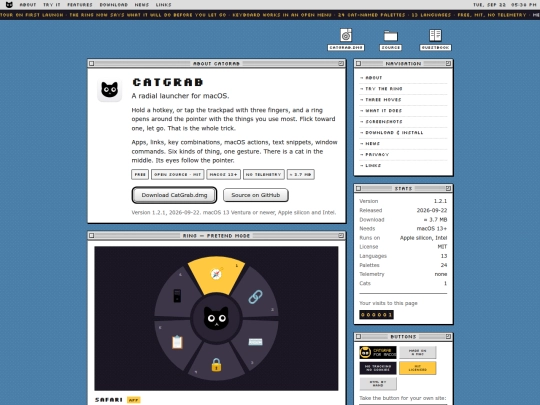
Task: Open the Guestbook desktop icon
Action: (435, 40)
